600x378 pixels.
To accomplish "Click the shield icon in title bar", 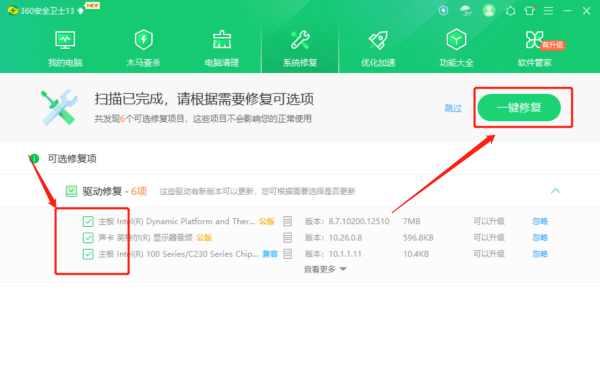I will [443, 11].
